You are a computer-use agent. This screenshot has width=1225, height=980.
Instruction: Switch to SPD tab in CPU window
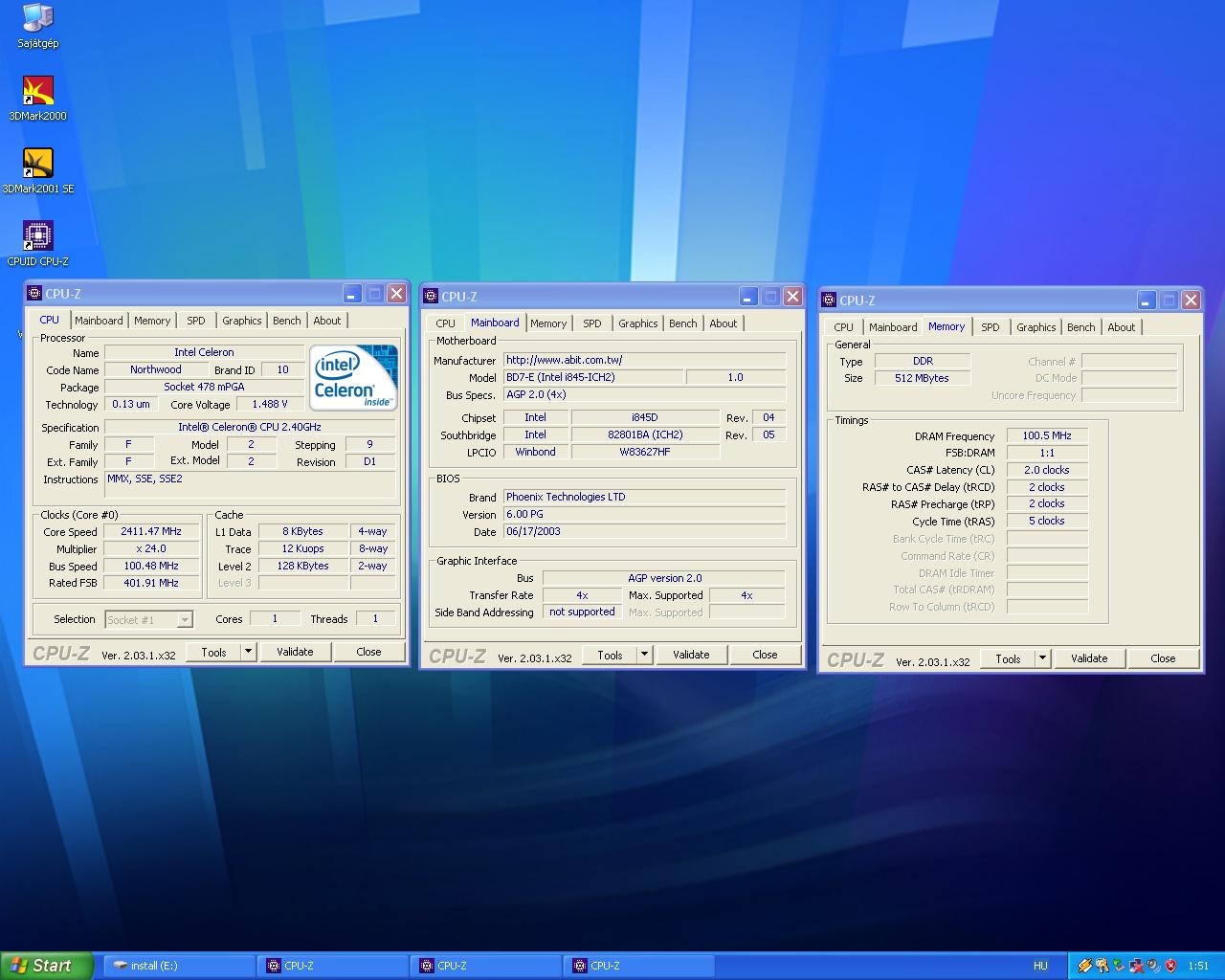point(196,321)
